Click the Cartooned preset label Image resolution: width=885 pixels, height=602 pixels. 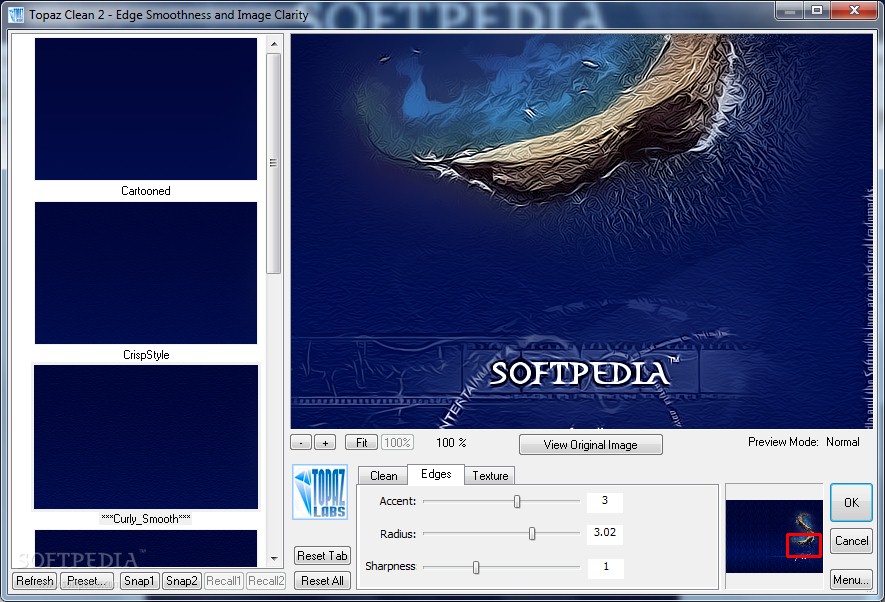tap(146, 191)
